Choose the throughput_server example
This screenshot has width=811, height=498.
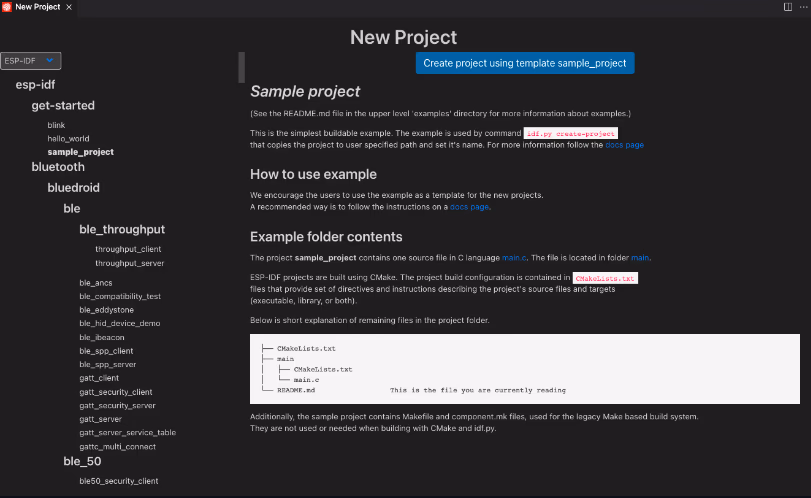coord(130,263)
